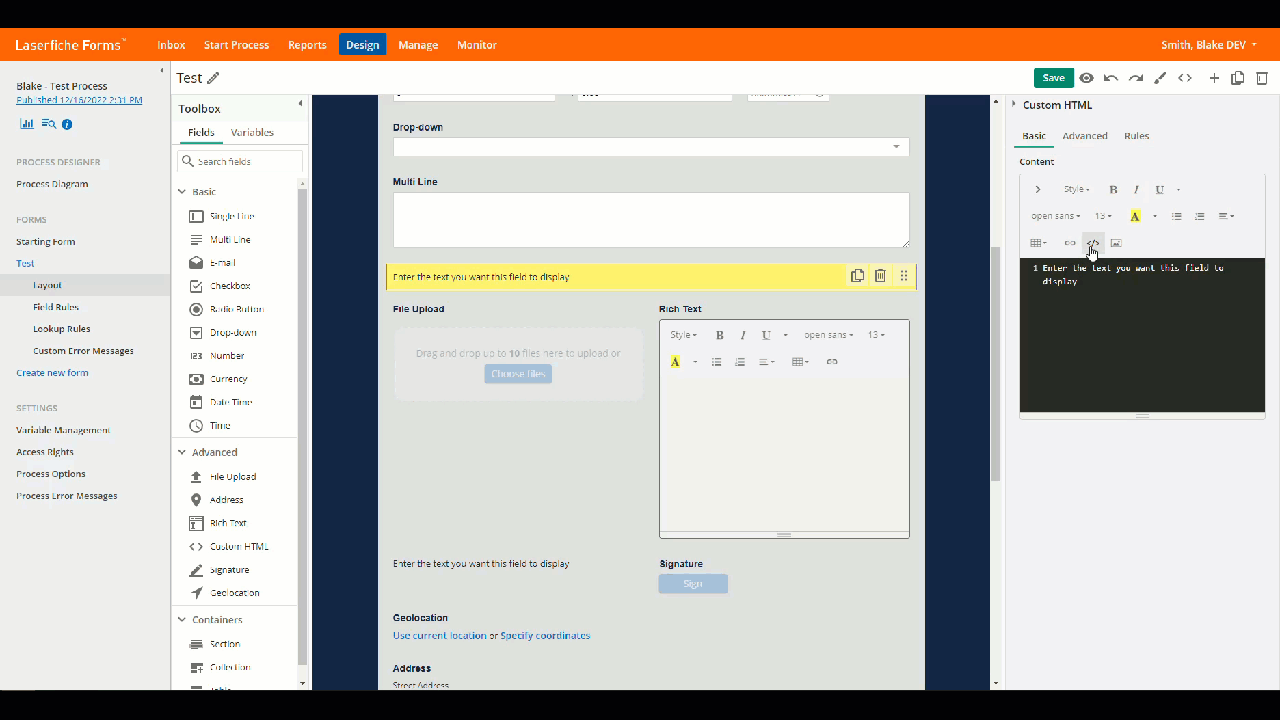
Task: Switch to the Variables tab in Toolbox
Action: 252,133
